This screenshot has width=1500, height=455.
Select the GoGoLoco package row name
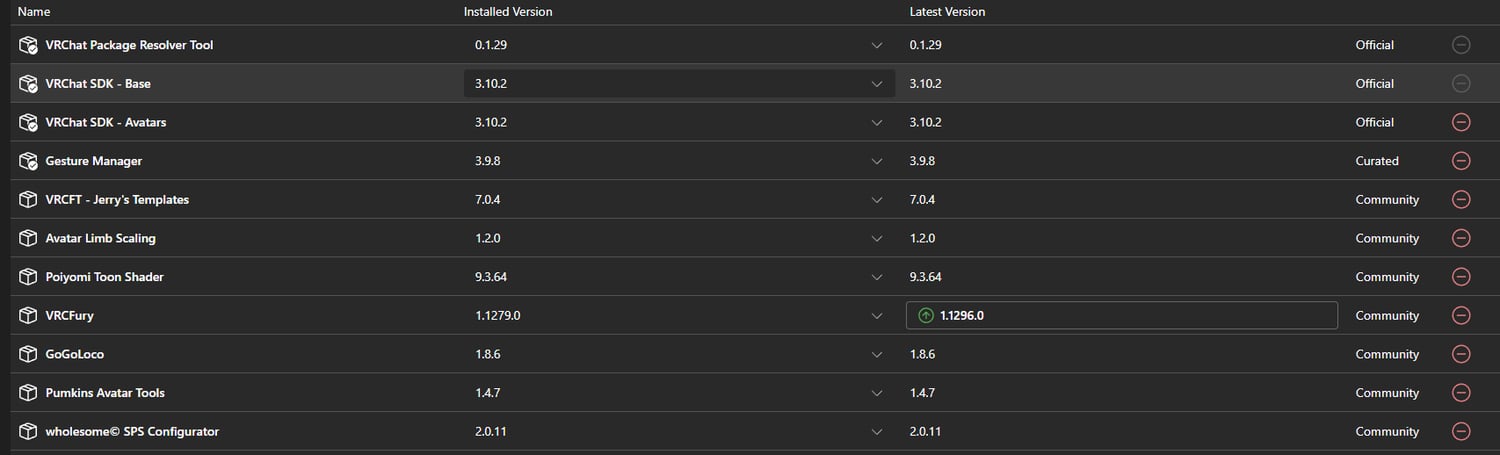pos(75,354)
